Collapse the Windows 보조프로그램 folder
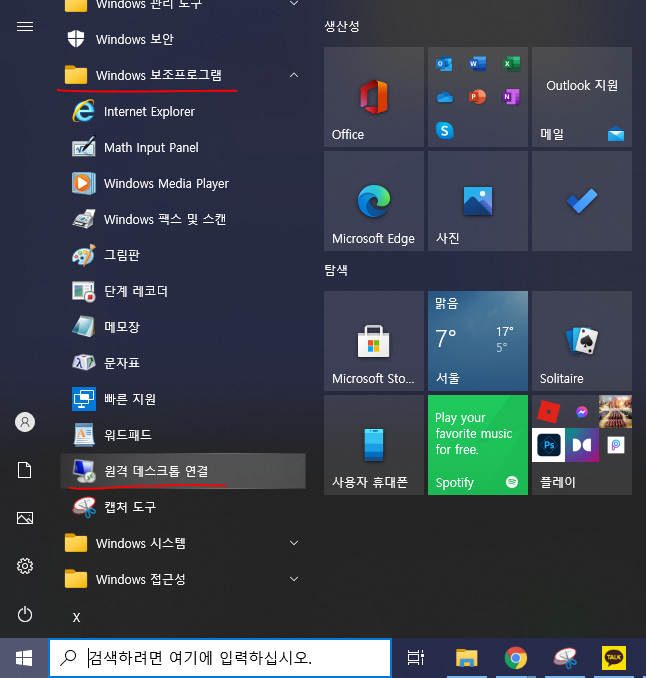This screenshot has height=678, width=646. coord(294,75)
